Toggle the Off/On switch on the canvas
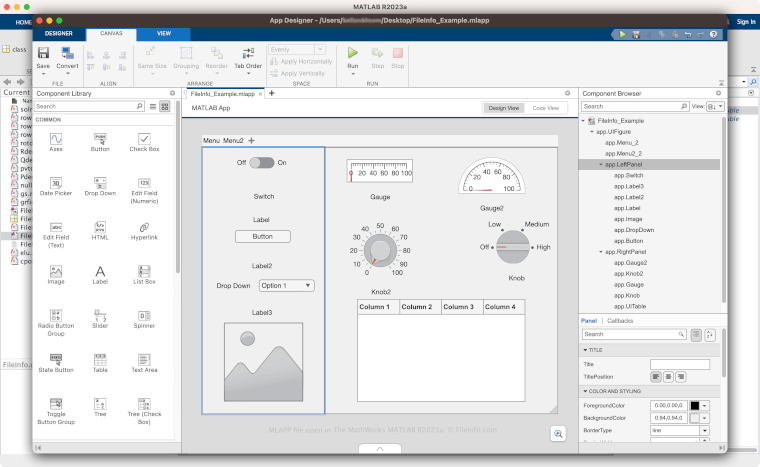760x467 pixels. click(261, 162)
